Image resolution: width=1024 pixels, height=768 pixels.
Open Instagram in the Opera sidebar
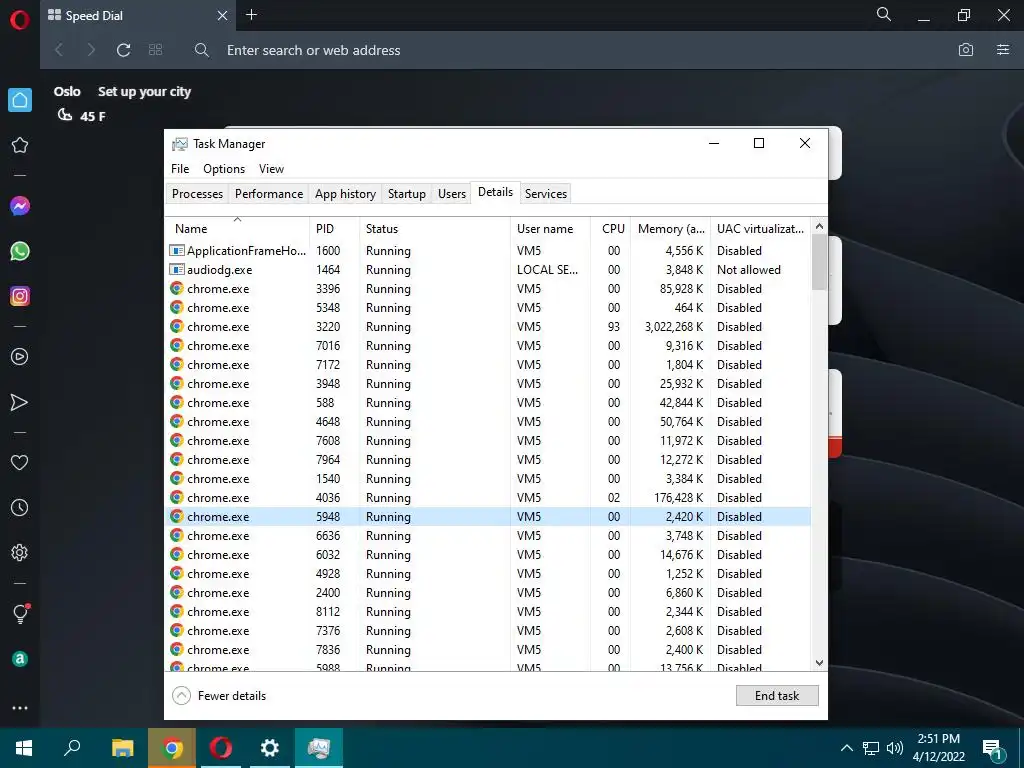click(x=20, y=296)
